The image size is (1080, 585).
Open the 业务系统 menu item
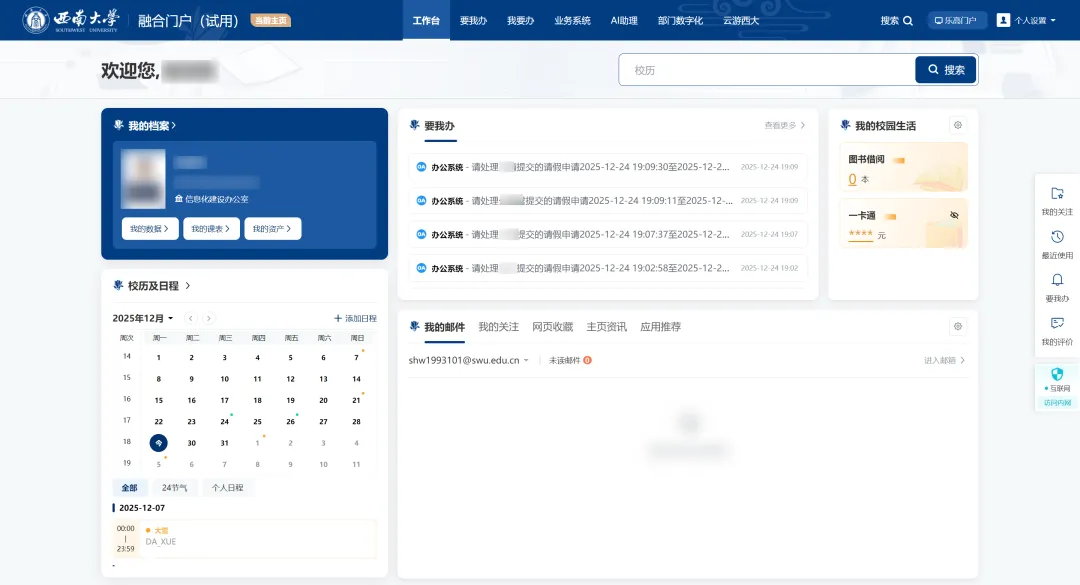572,19
